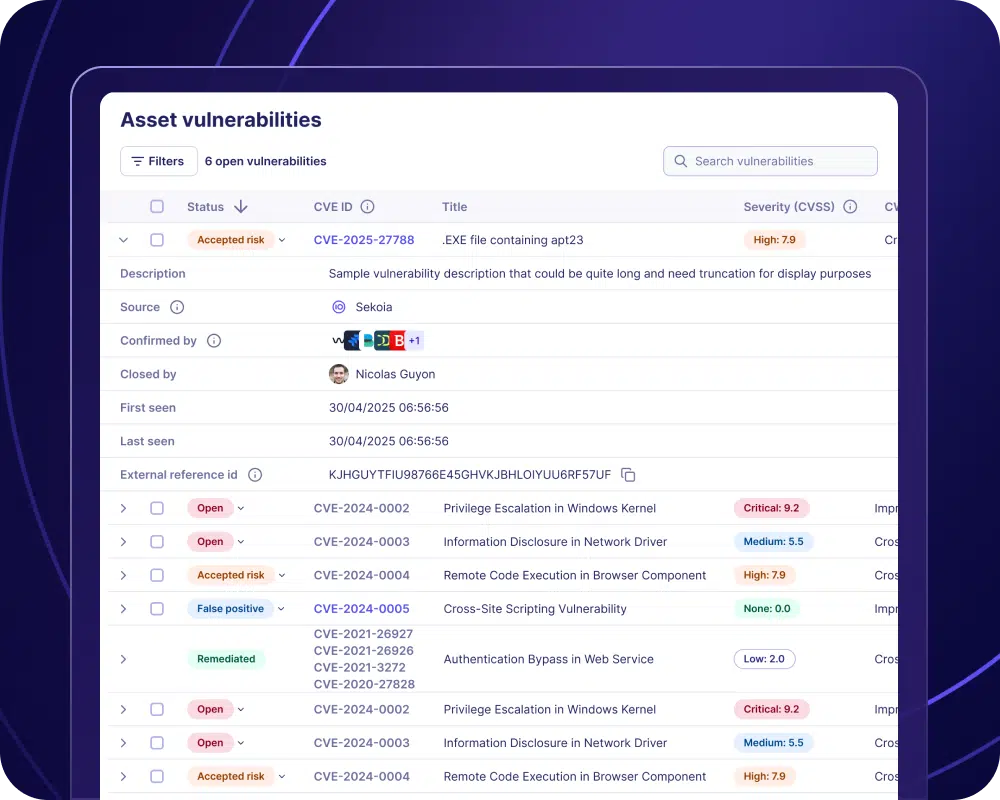Screen dimensions: 1000x800
Task: Collapse the expanded CVE-2025-27788 row
Action: click(124, 240)
